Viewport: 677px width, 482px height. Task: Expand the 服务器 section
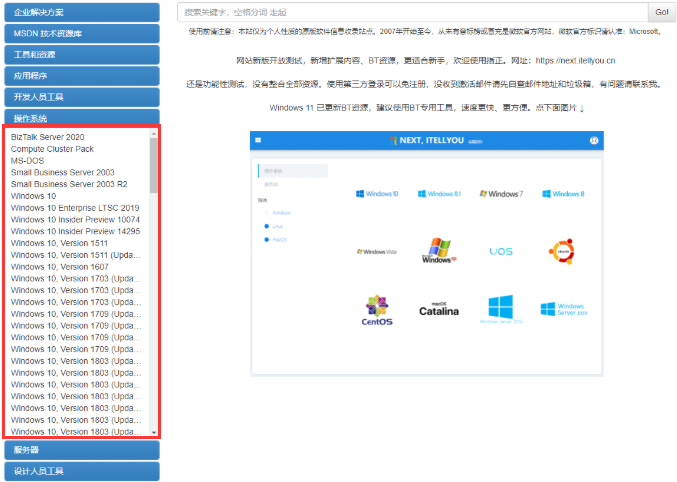pyautogui.click(x=80, y=450)
